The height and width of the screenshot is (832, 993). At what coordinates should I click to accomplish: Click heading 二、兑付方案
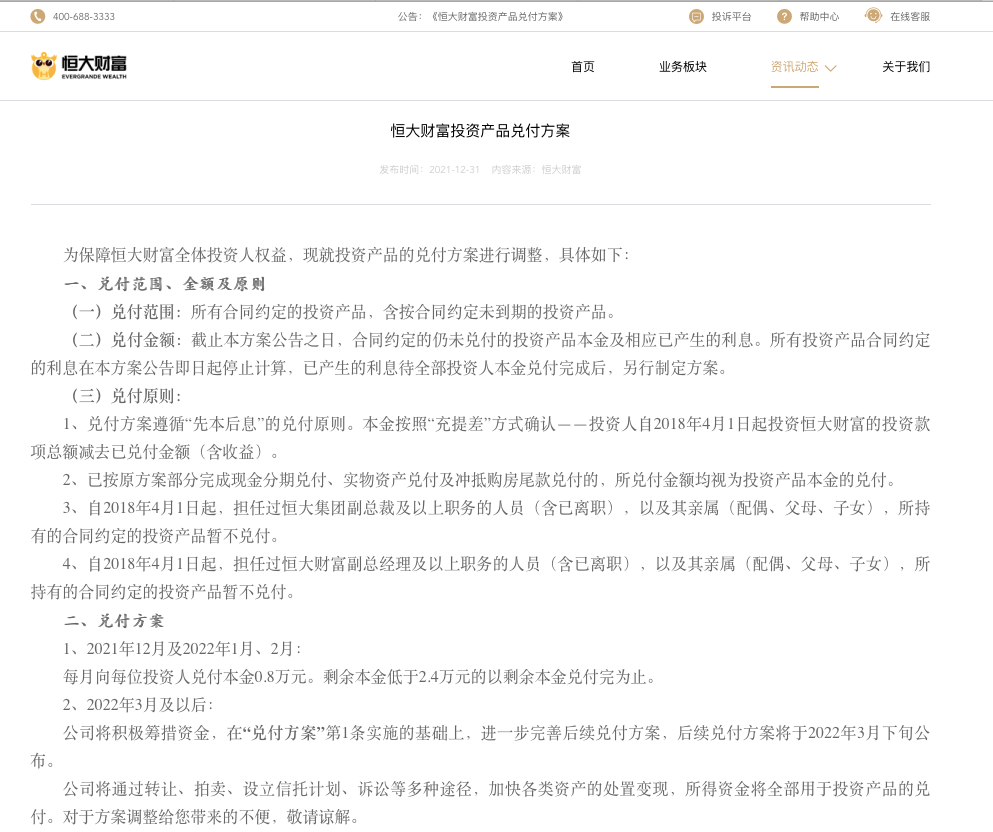(x=114, y=621)
